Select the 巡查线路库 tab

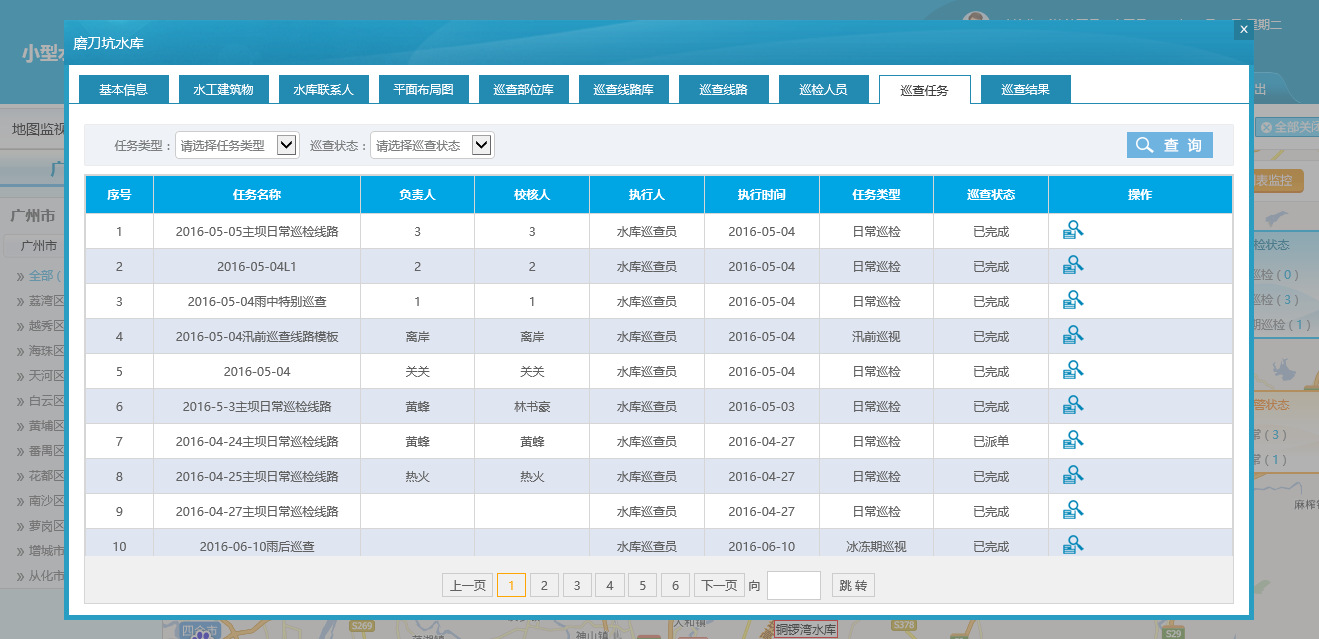(x=623, y=89)
